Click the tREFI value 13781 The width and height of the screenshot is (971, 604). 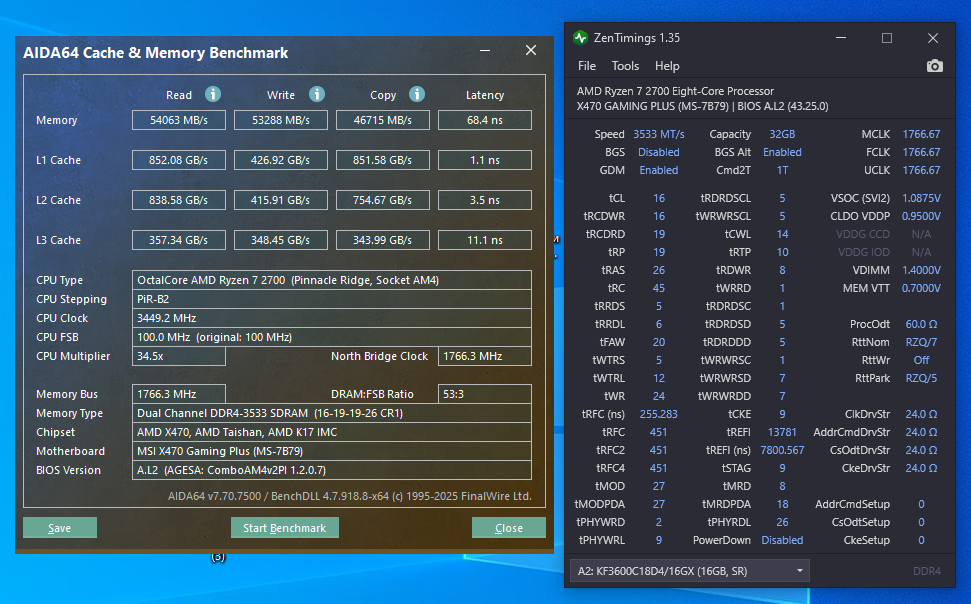click(782, 432)
